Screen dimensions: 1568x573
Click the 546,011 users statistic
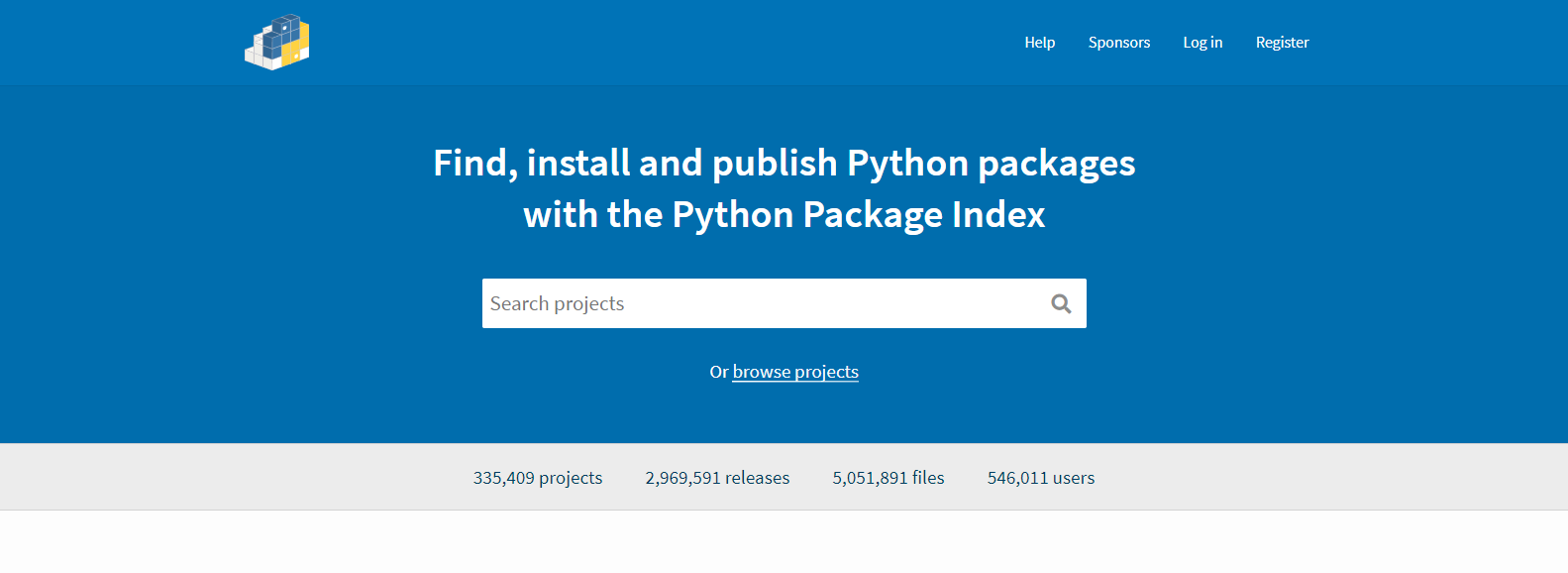click(x=1041, y=478)
